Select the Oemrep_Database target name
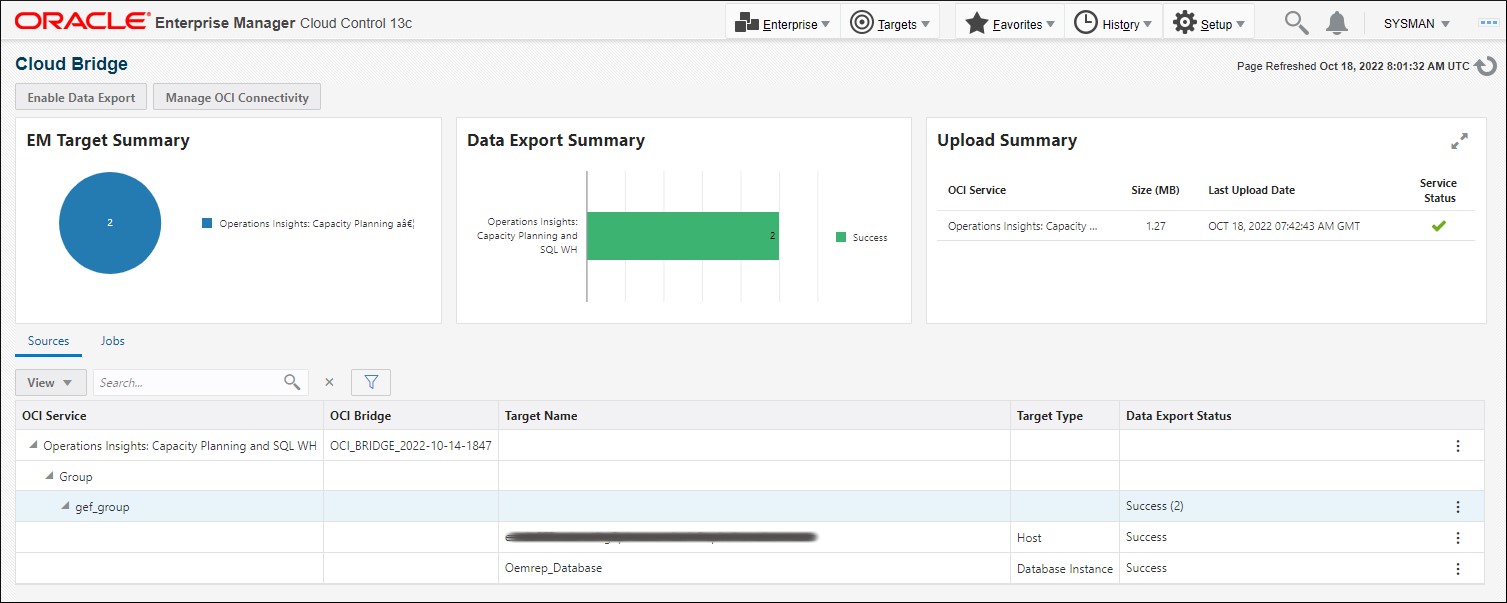 [x=554, y=568]
